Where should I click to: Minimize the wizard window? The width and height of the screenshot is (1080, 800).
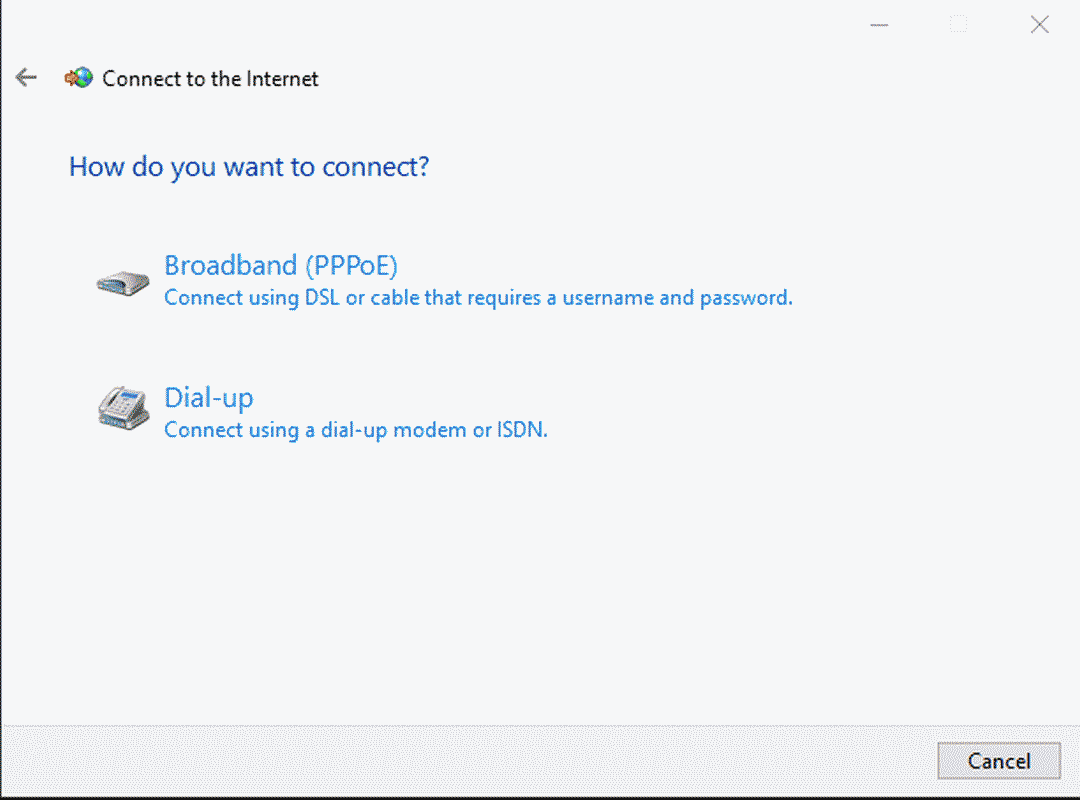tap(879, 25)
